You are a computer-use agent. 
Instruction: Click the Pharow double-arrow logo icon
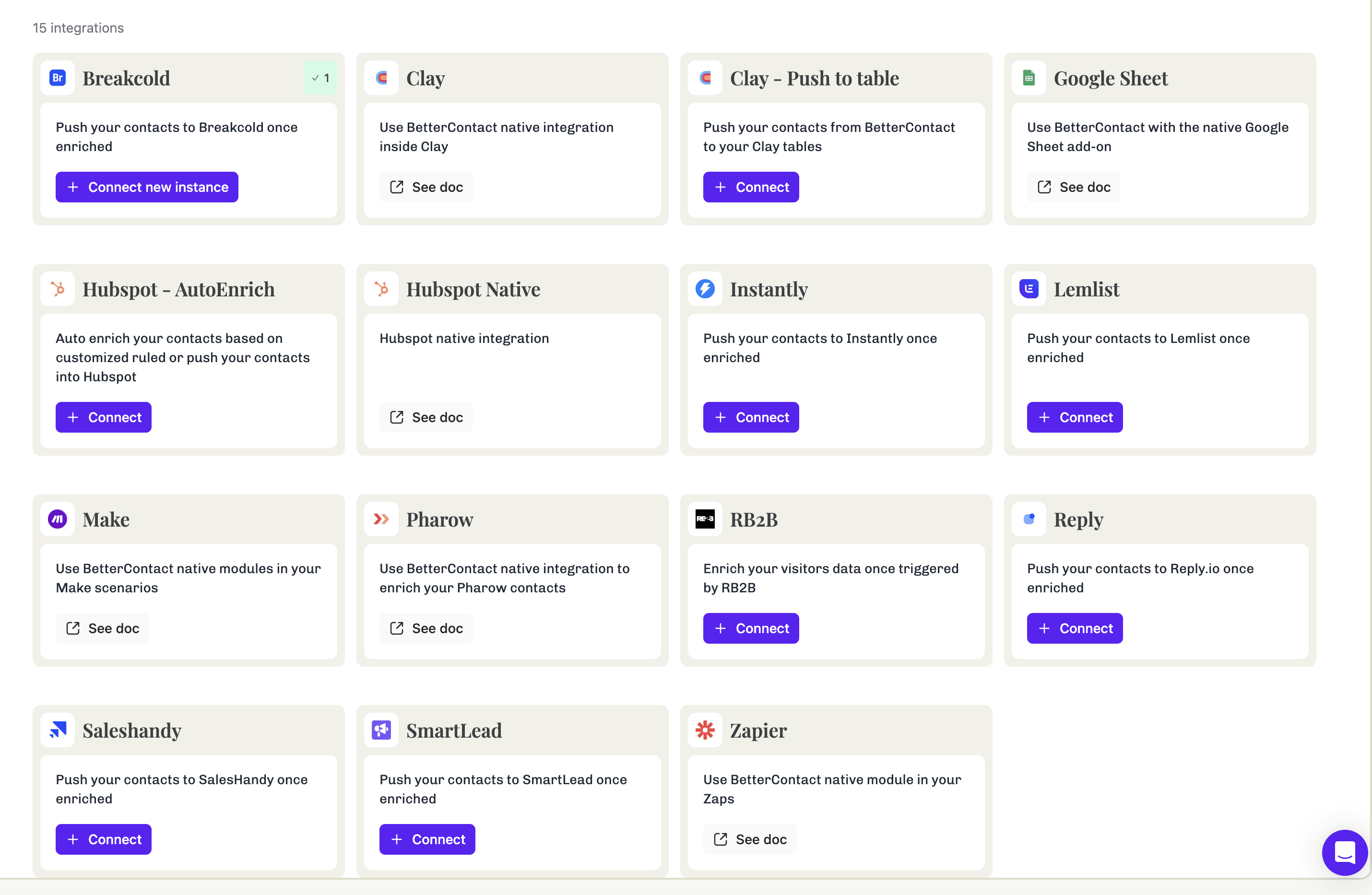click(382, 518)
